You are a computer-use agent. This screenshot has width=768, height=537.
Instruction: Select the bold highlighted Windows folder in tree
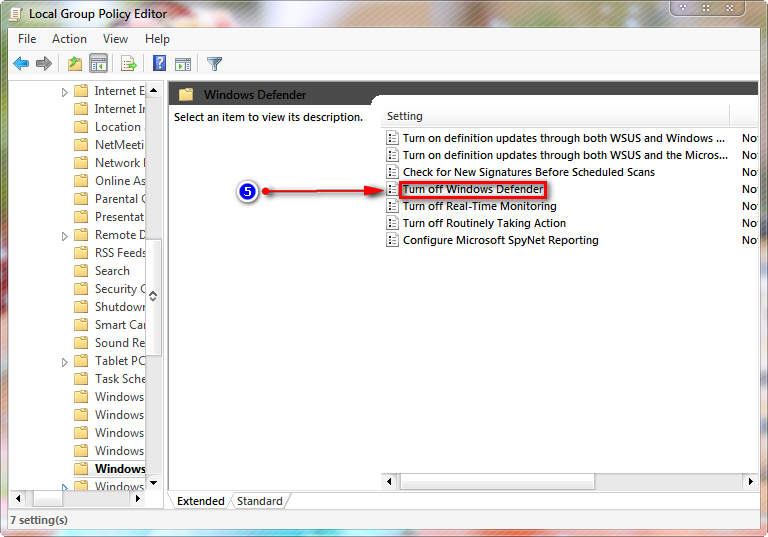pyautogui.click(x=120, y=469)
